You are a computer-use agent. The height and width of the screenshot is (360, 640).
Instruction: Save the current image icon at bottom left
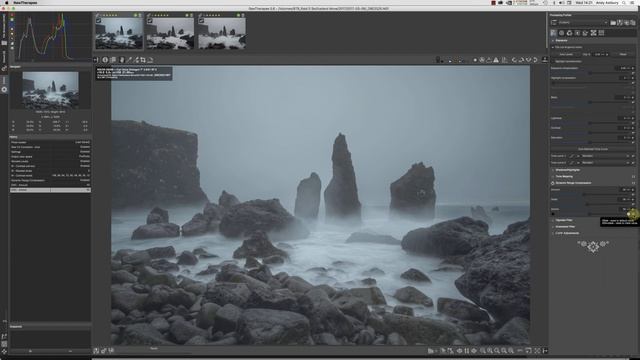pyautogui.click(x=96, y=350)
